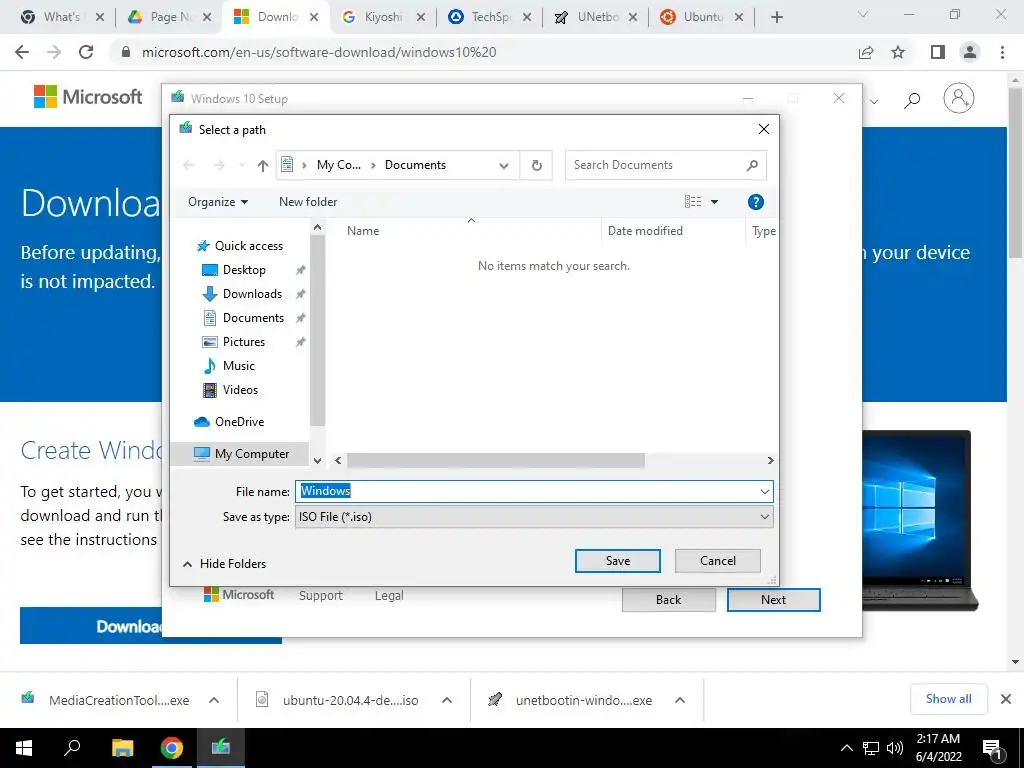Click Show all downloads
1024x768 pixels.
click(948, 699)
